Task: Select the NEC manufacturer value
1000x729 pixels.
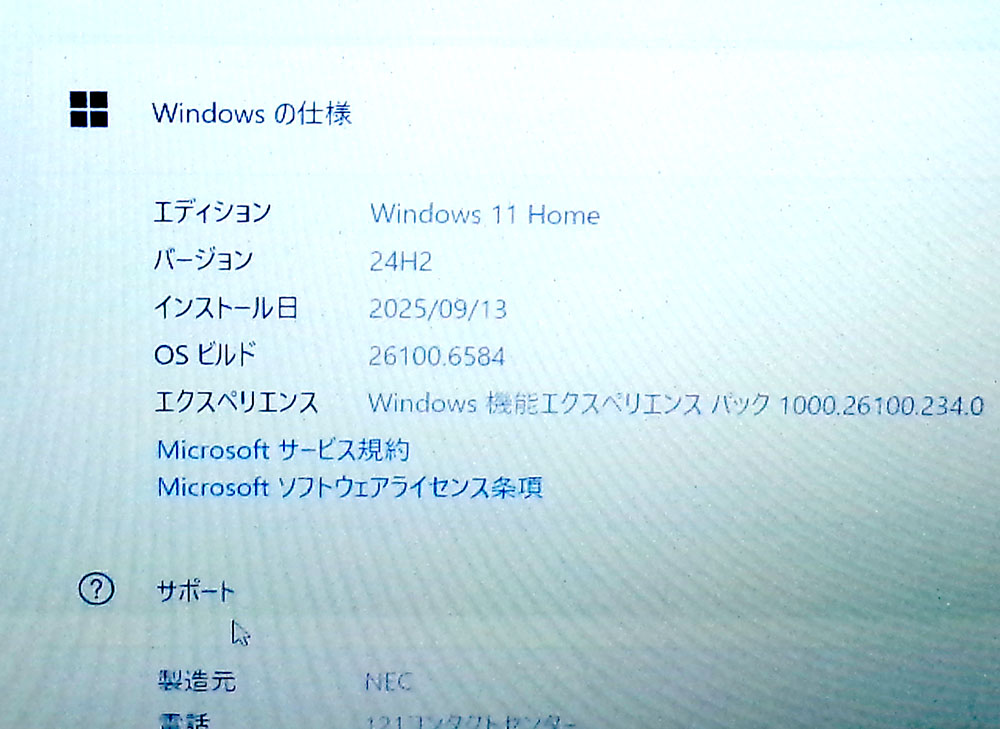Action: [x=388, y=683]
